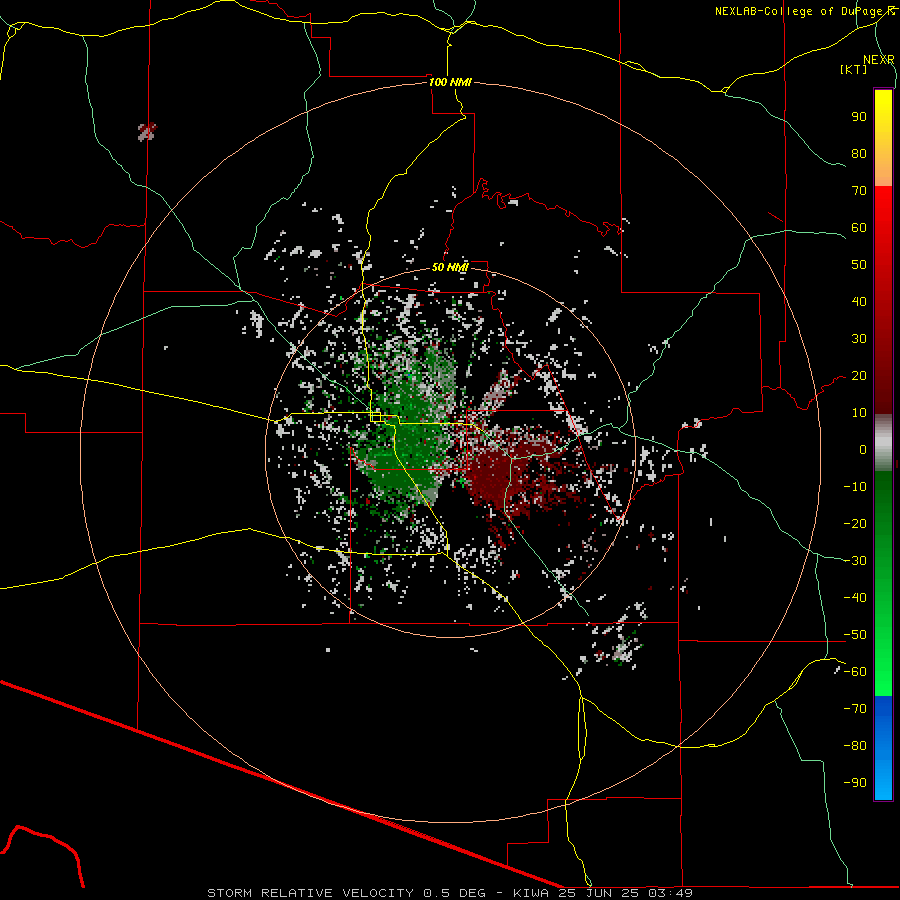Screen dimensions: 900x900
Task: Click the negative 60 value on the velocity scale
Action: coord(855,672)
